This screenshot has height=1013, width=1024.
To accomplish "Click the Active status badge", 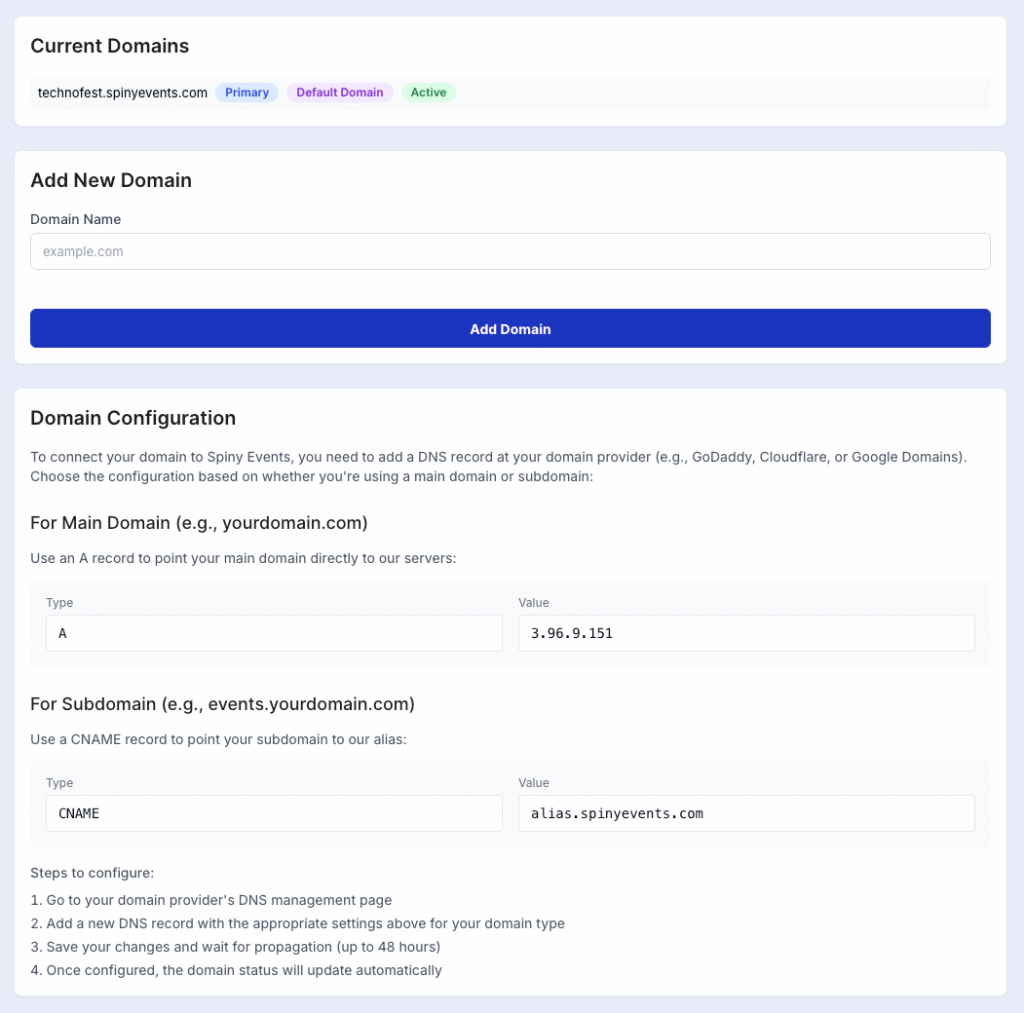I will 428,92.
